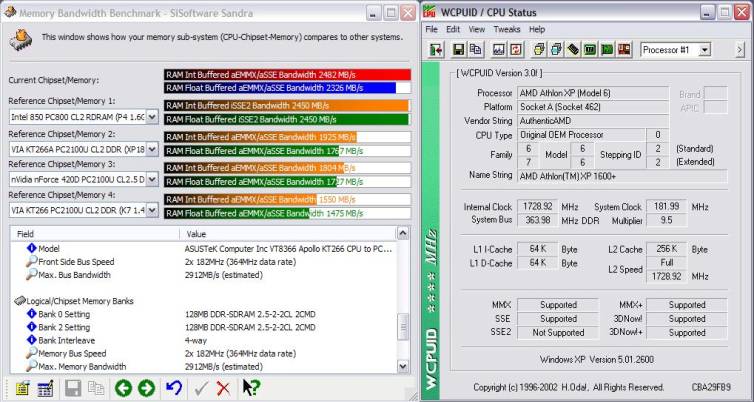Click the Value column header

[x=288, y=234]
